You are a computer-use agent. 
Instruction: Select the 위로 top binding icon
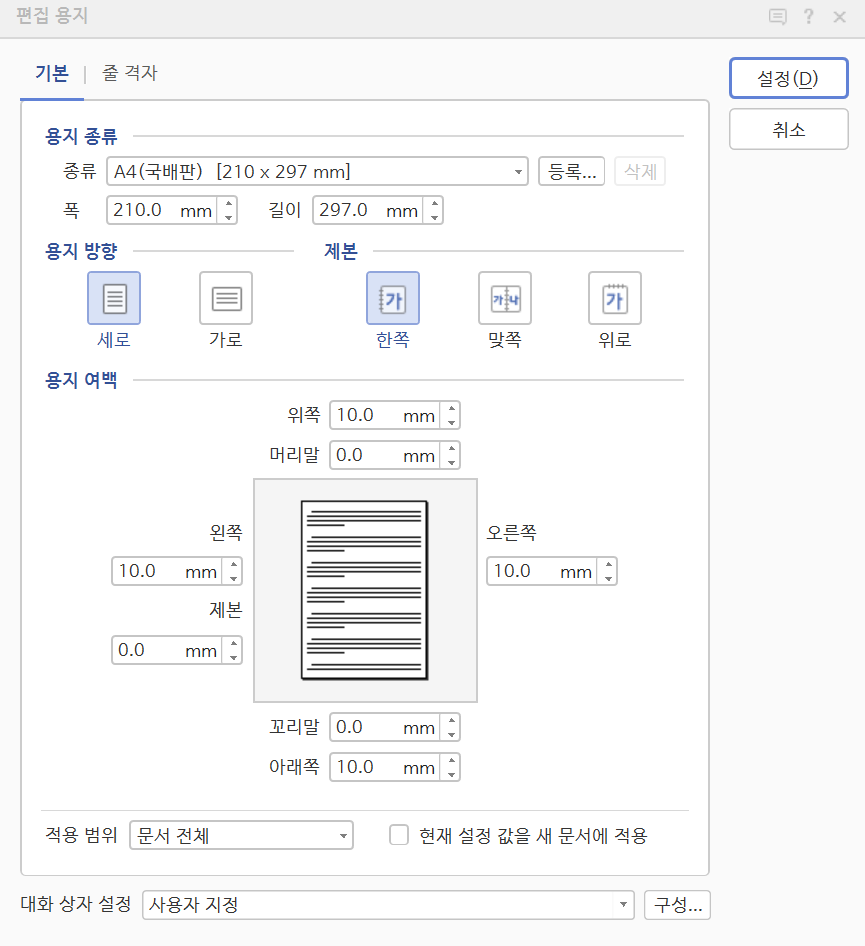[x=614, y=297]
